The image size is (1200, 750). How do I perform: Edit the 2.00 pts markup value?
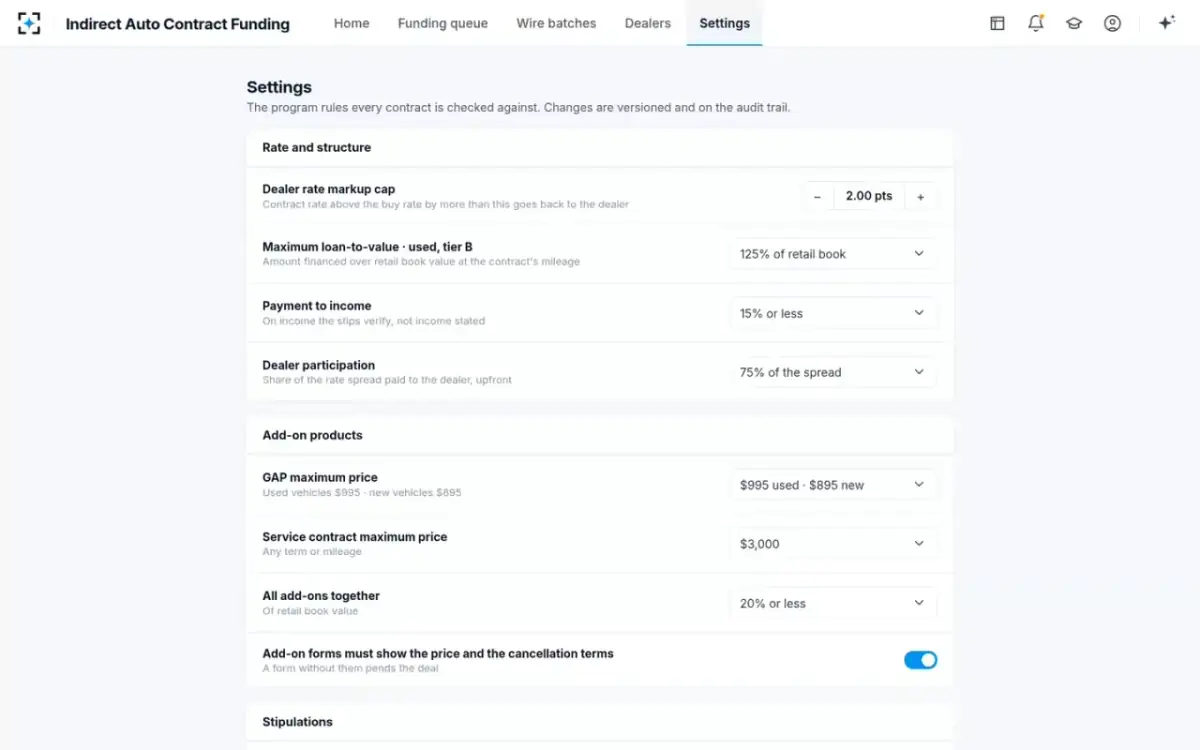pos(869,197)
